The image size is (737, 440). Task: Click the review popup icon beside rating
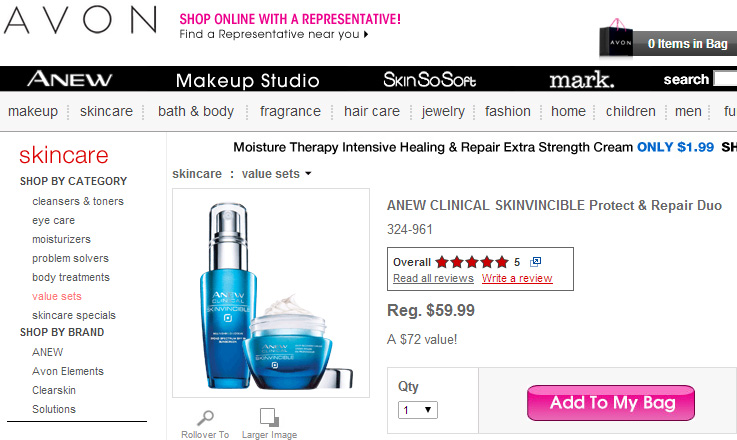[535, 262]
